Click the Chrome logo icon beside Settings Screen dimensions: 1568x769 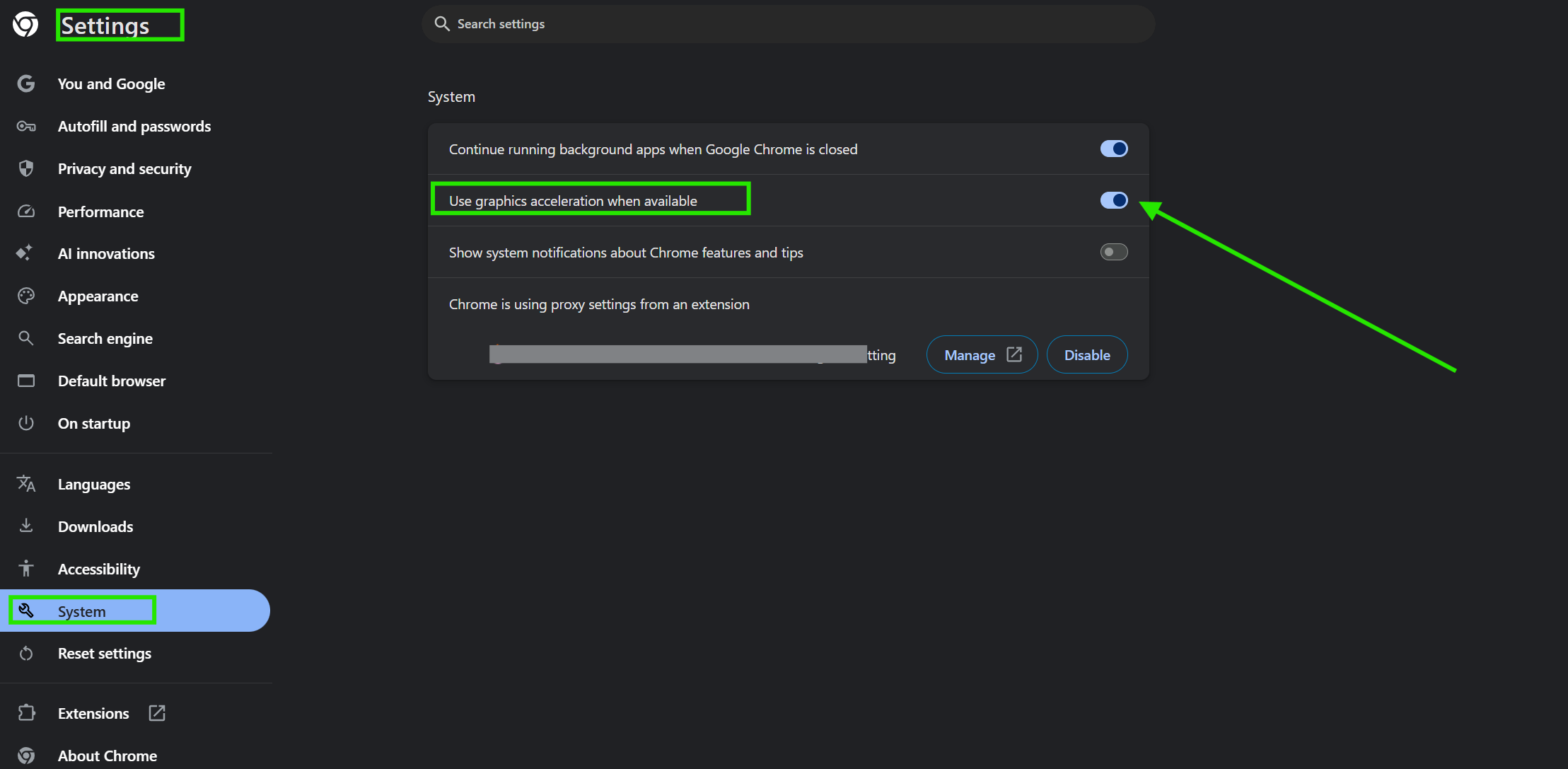[x=25, y=24]
